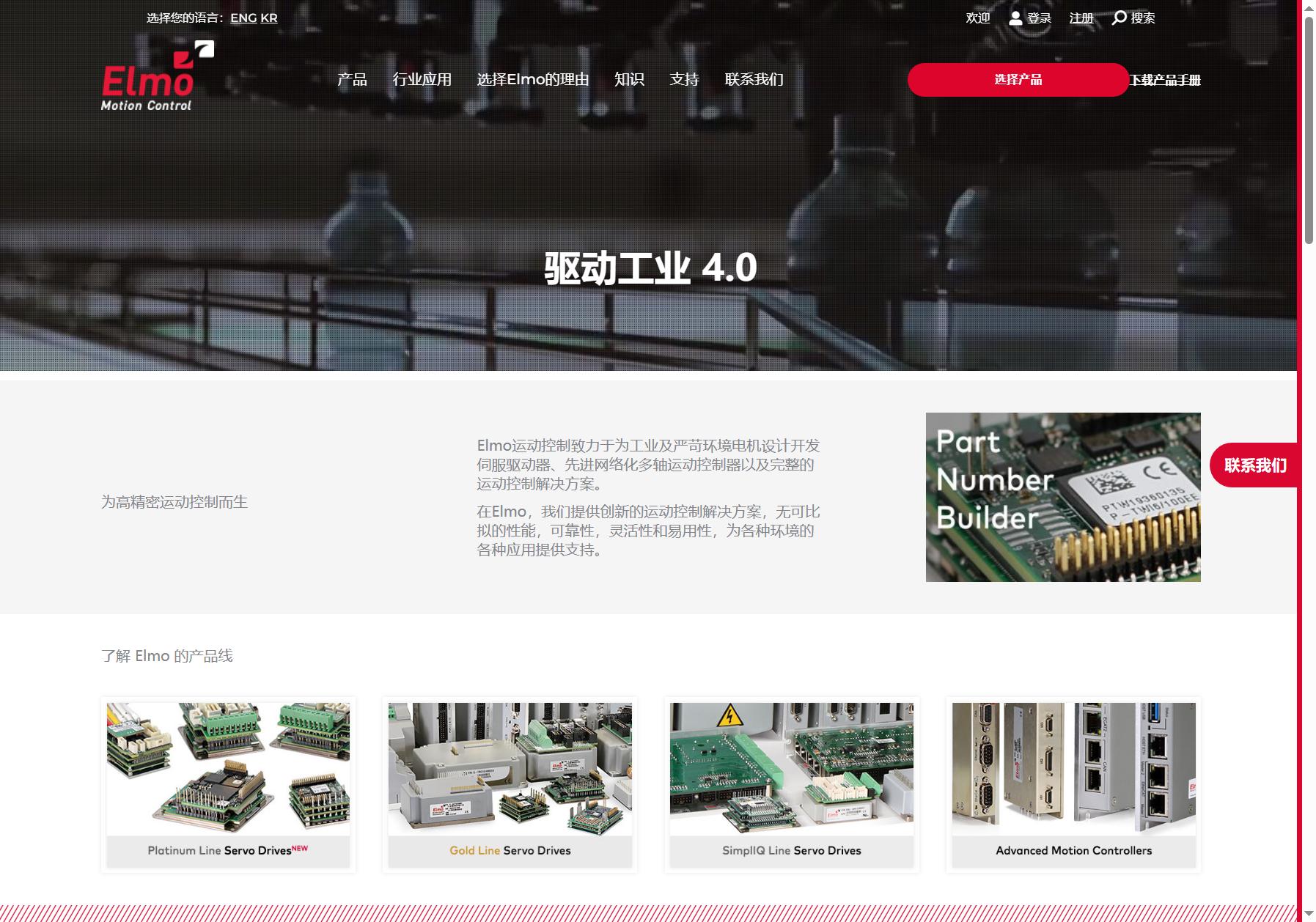The height and width of the screenshot is (922, 1316).
Task: Open the 联系我们 navigation item
Action: tap(754, 79)
